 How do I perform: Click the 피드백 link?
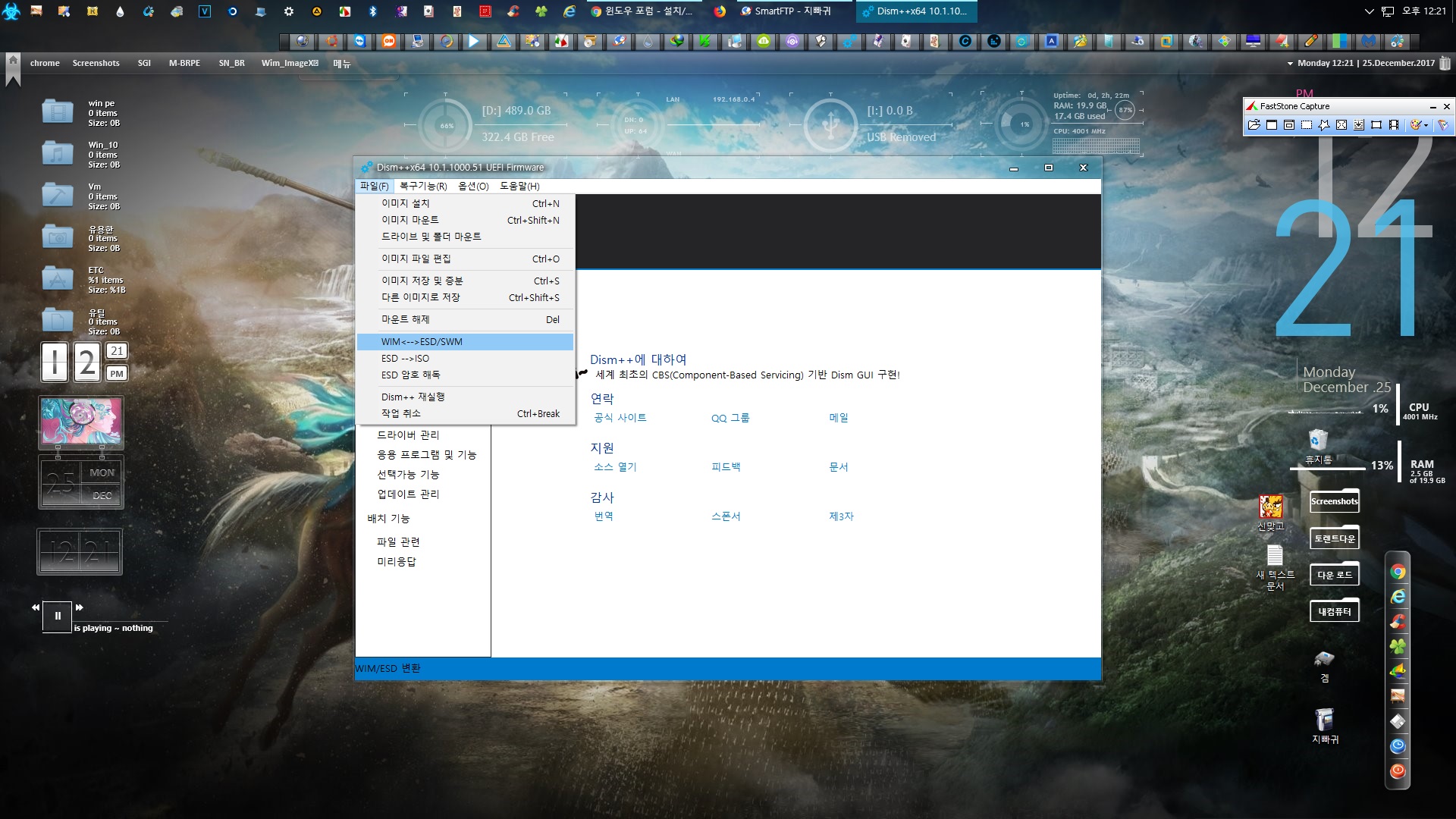726,467
